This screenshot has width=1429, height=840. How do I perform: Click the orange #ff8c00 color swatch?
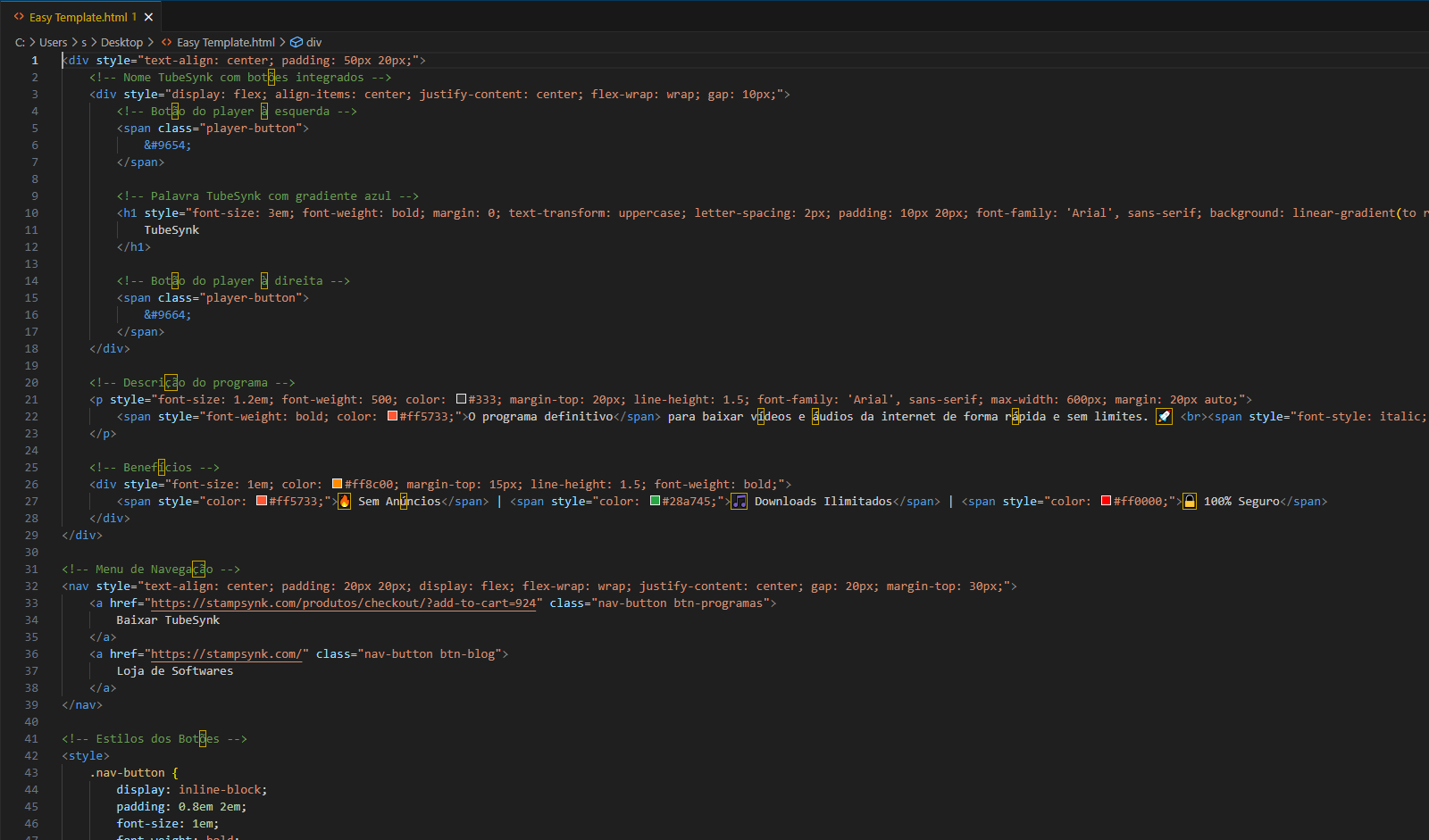tap(337, 484)
